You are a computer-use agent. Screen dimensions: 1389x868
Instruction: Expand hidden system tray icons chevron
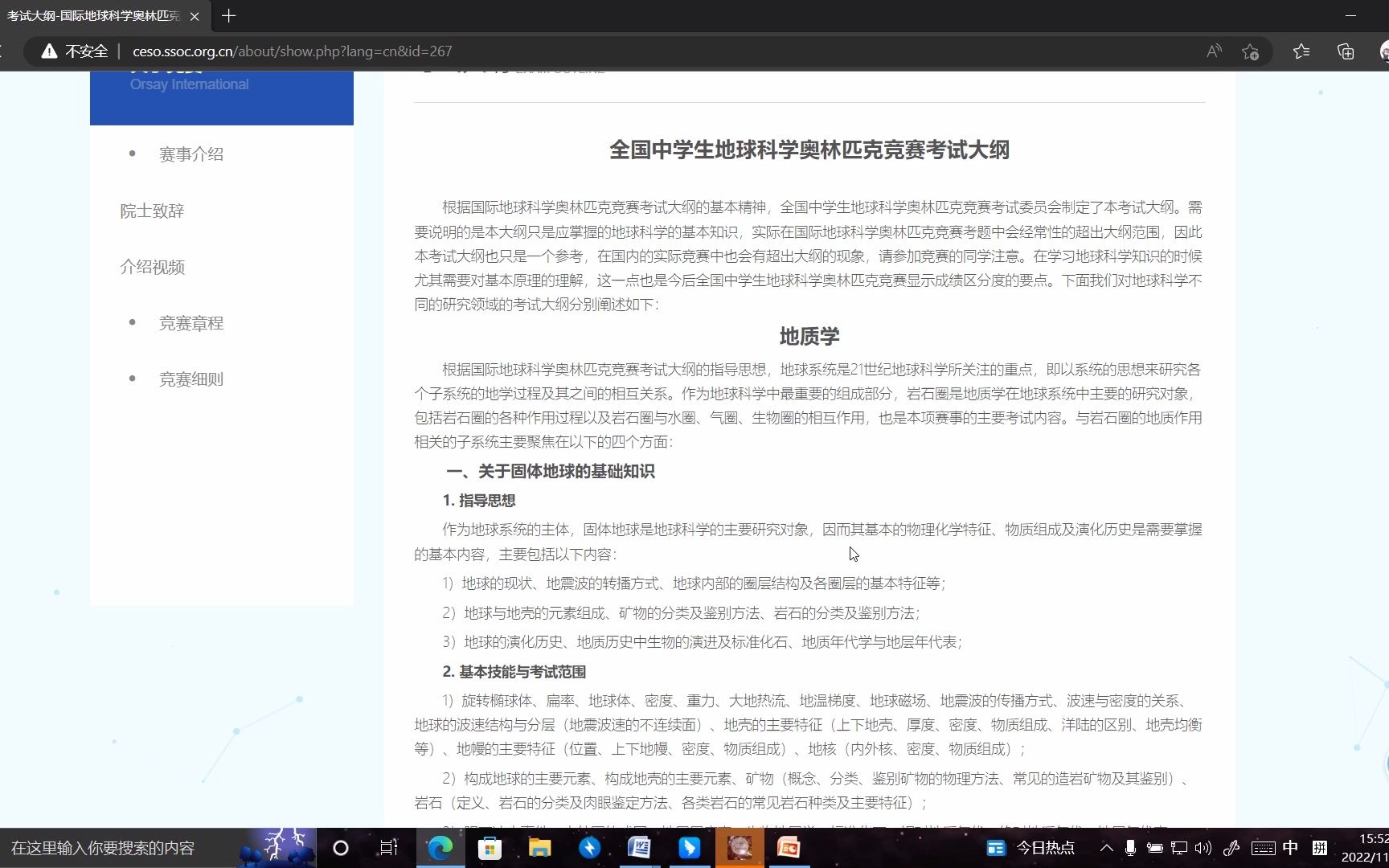1107,848
